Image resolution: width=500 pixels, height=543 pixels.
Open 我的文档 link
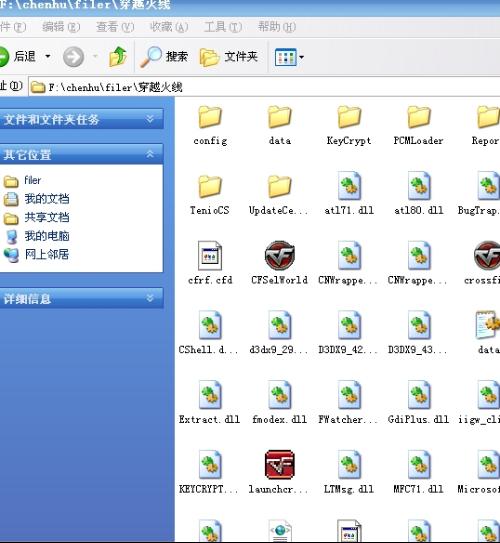pos(36,199)
